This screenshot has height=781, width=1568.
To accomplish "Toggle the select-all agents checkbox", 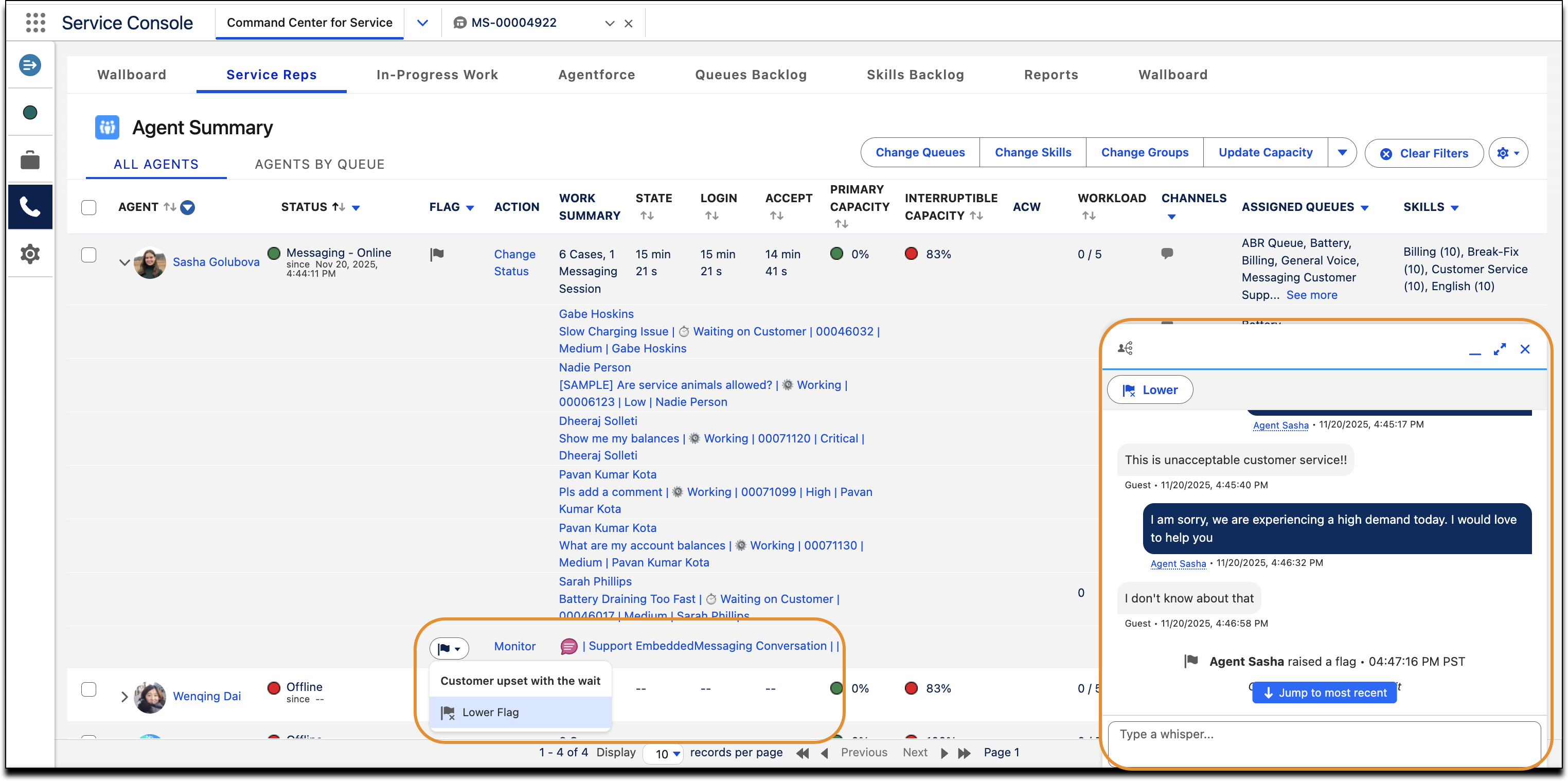I will click(x=89, y=207).
